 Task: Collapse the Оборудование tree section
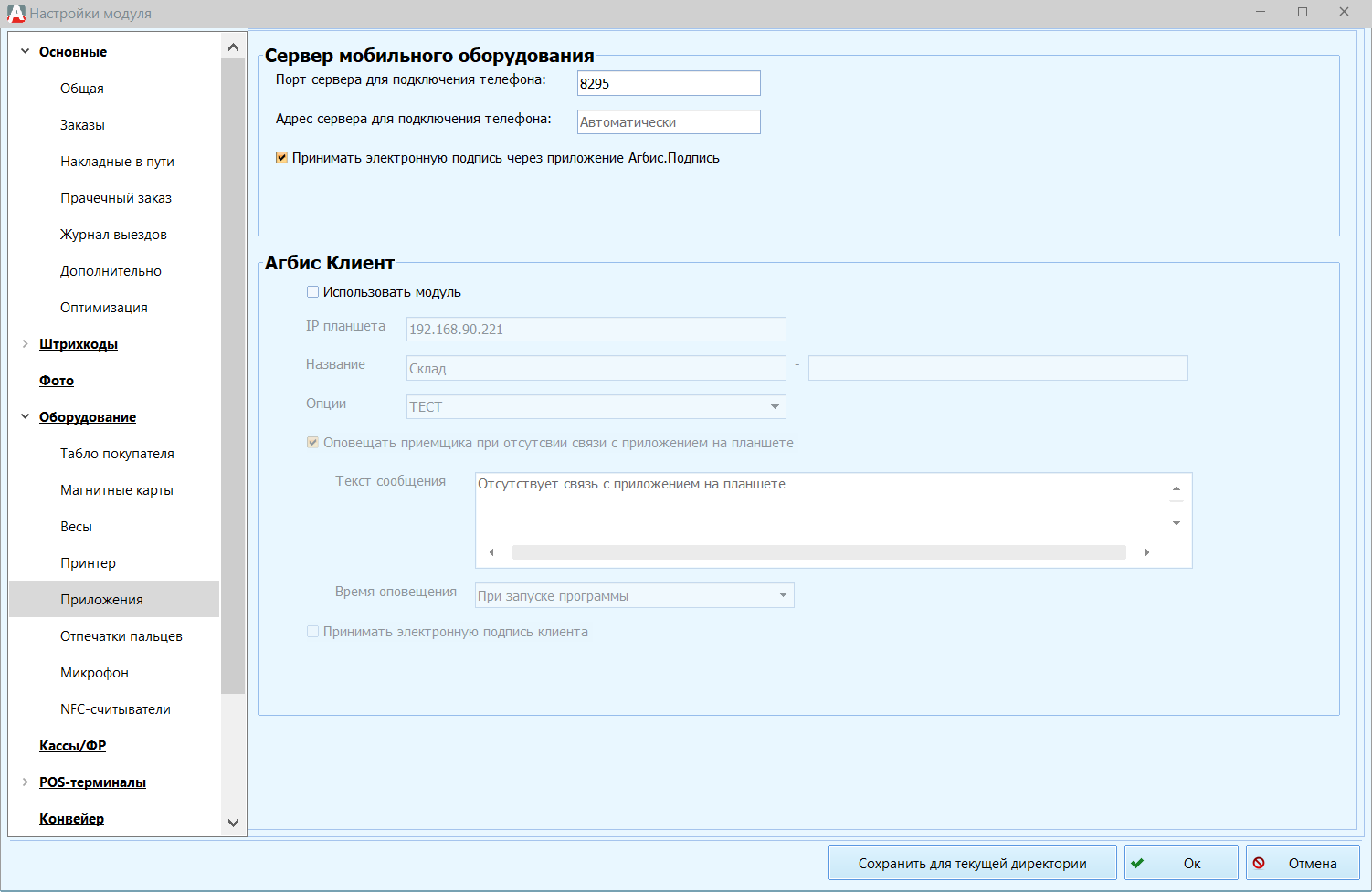pos(25,417)
